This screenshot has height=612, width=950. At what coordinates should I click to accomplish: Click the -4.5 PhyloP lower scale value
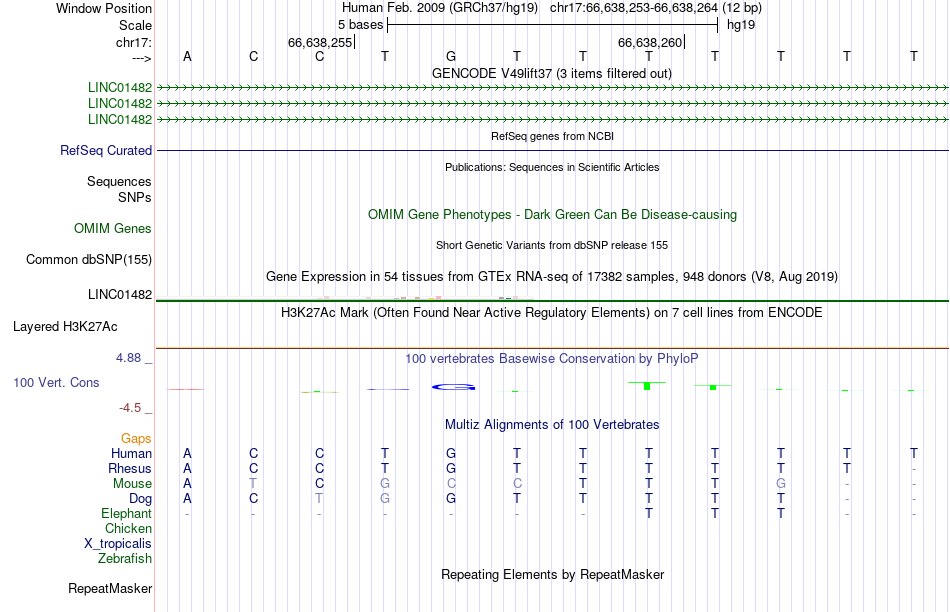tap(130, 408)
